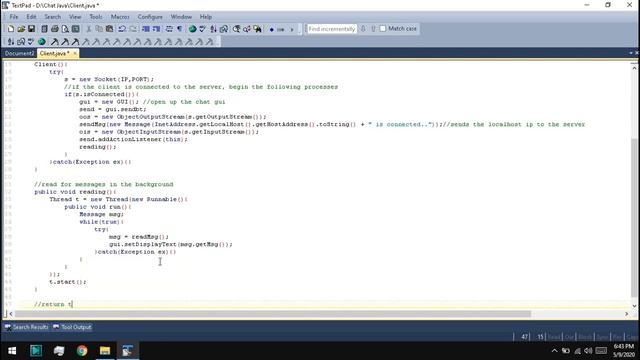This screenshot has height=360, width=640.
Task: Open the Windows Start menu
Action: pos(12,351)
